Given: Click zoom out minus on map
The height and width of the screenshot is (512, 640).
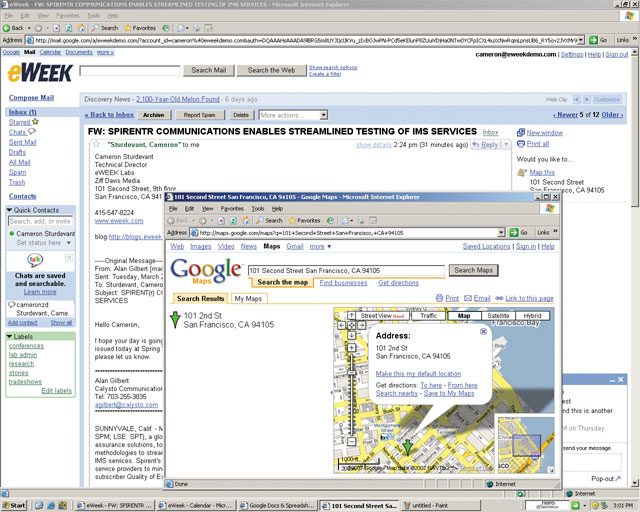Looking at the screenshot, I should (351, 441).
